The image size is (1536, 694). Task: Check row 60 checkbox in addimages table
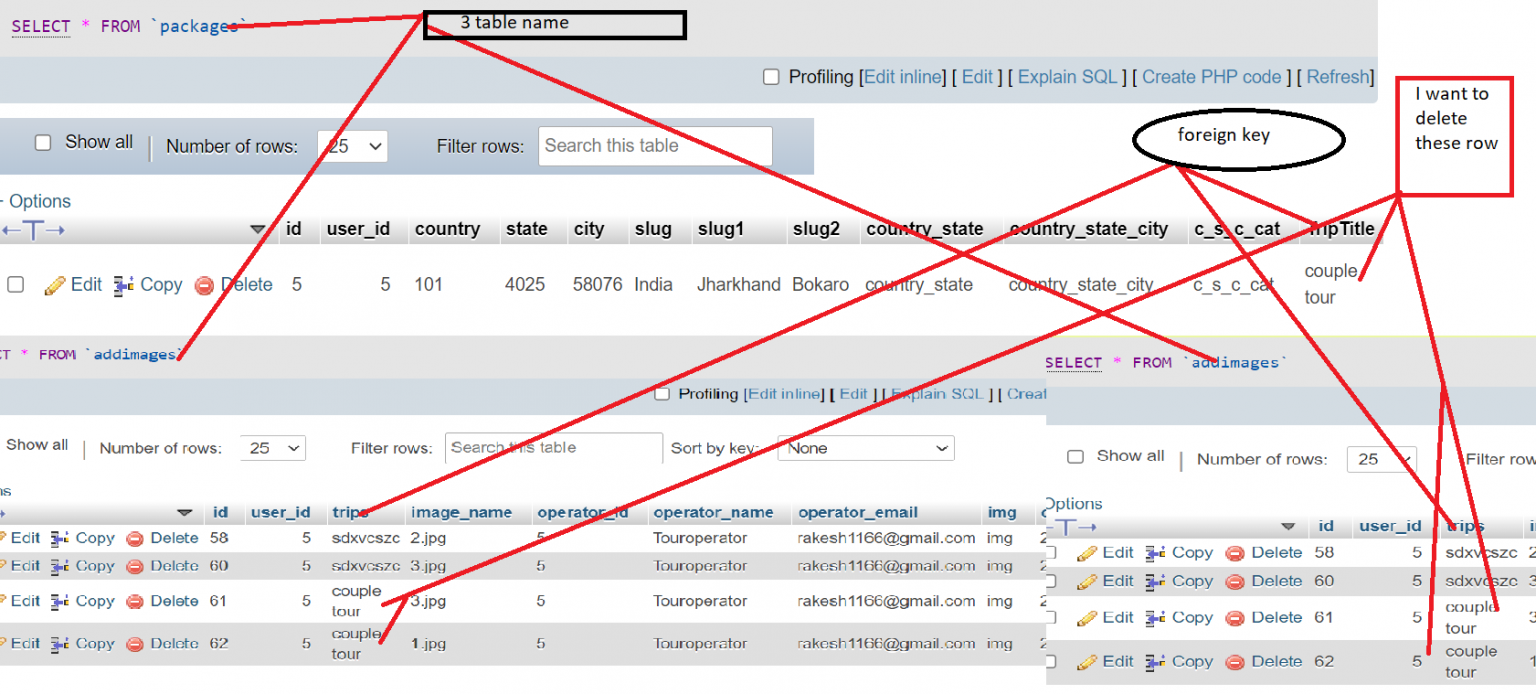(1050, 581)
